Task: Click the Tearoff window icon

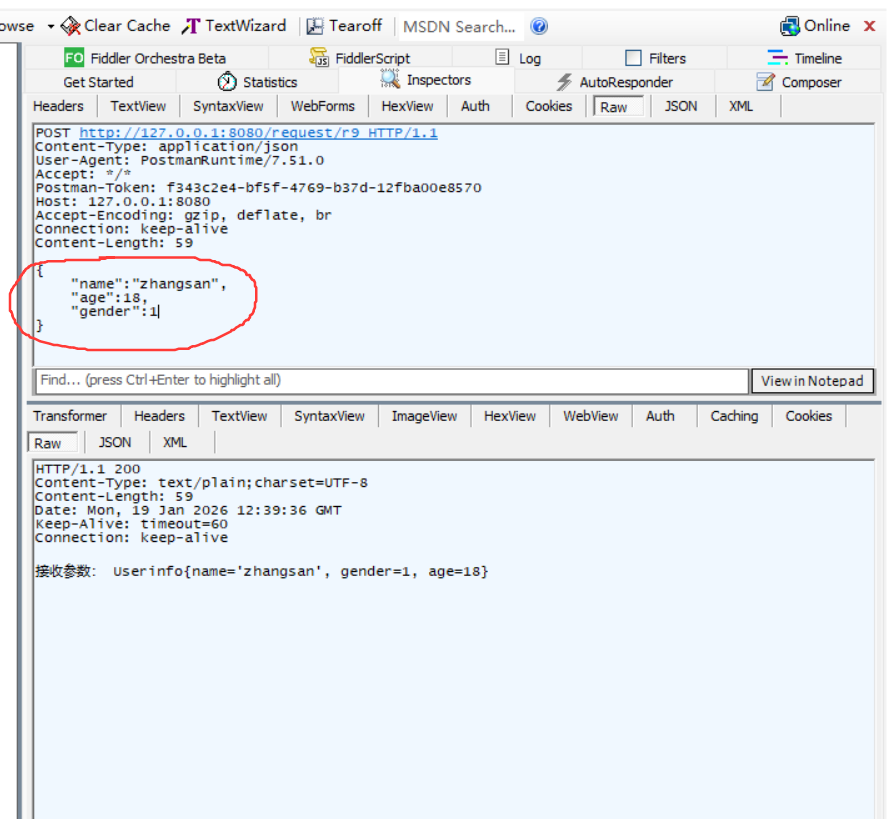Action: 315,26
